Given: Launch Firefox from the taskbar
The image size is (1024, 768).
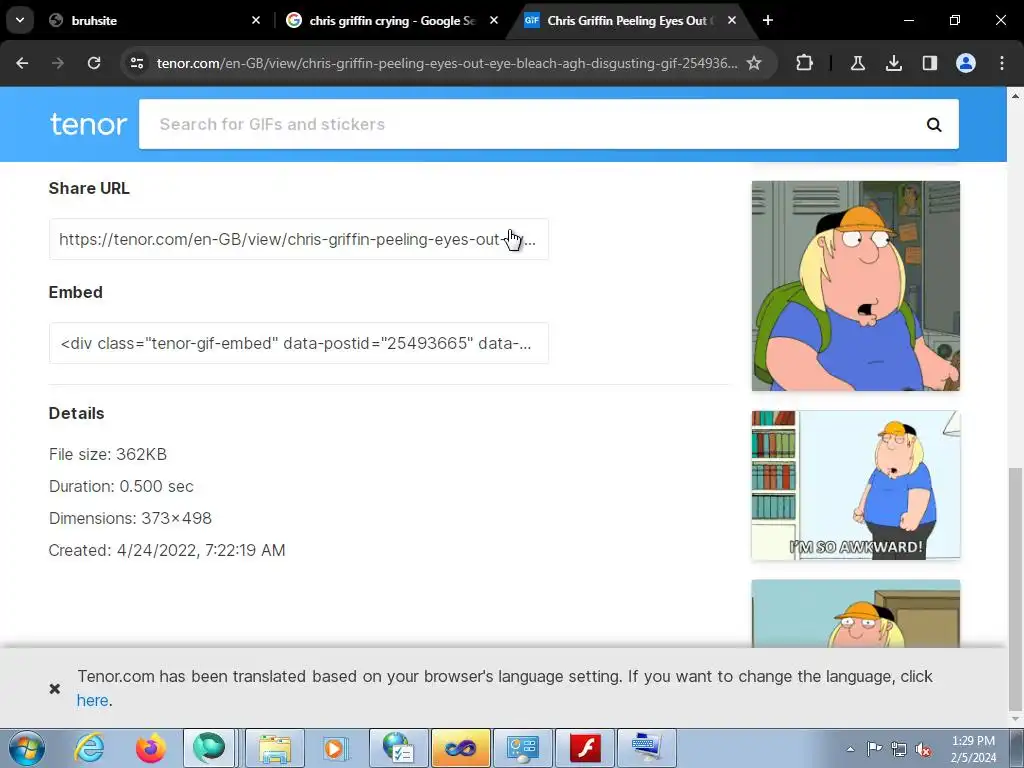Looking at the screenshot, I should (x=150, y=748).
